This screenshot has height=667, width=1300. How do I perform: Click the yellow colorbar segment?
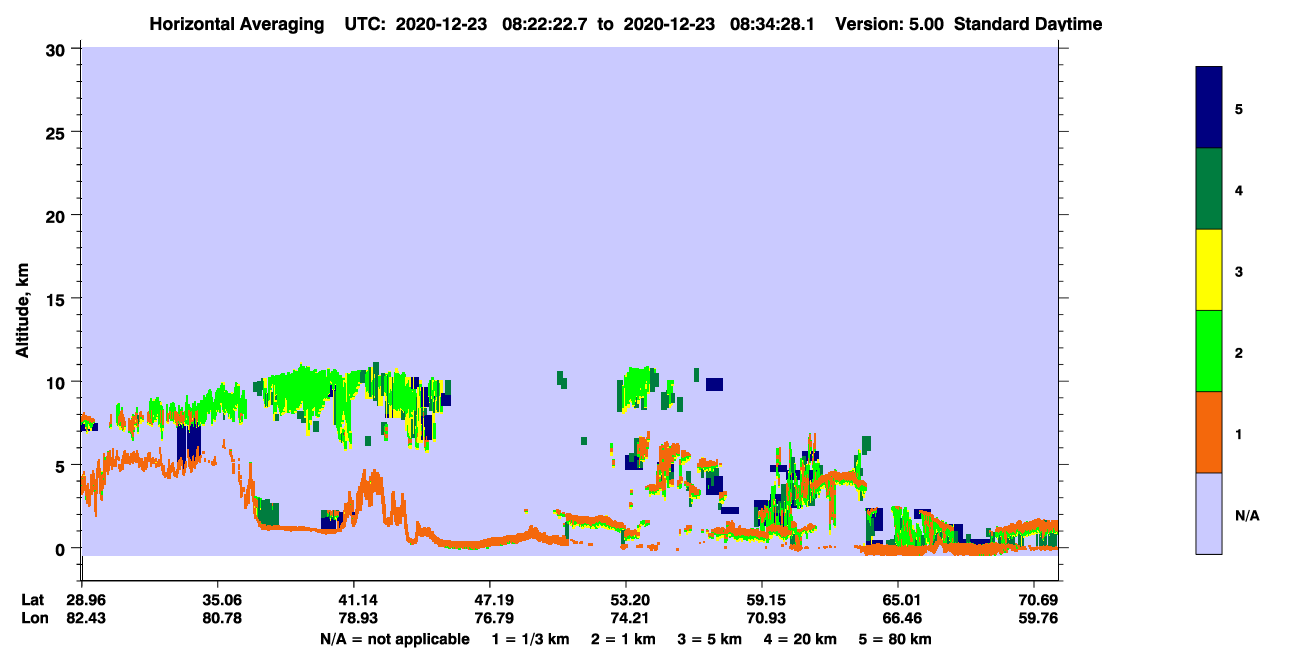pyautogui.click(x=1209, y=270)
